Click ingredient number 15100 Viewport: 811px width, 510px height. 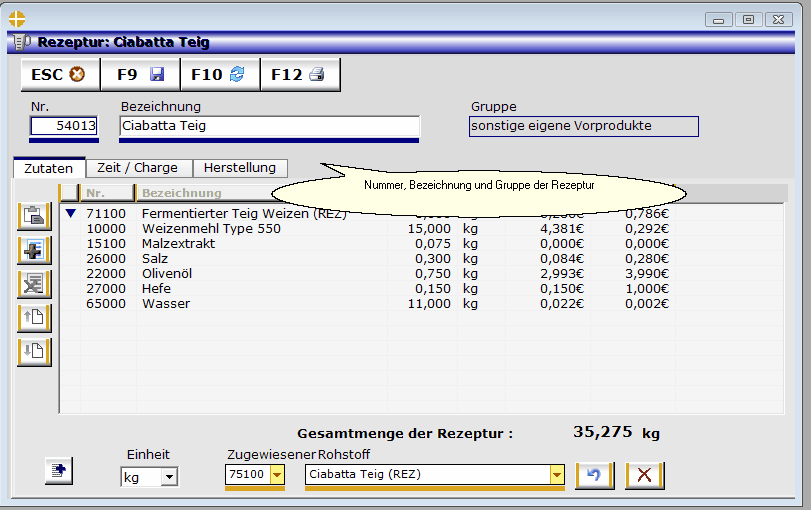point(106,244)
